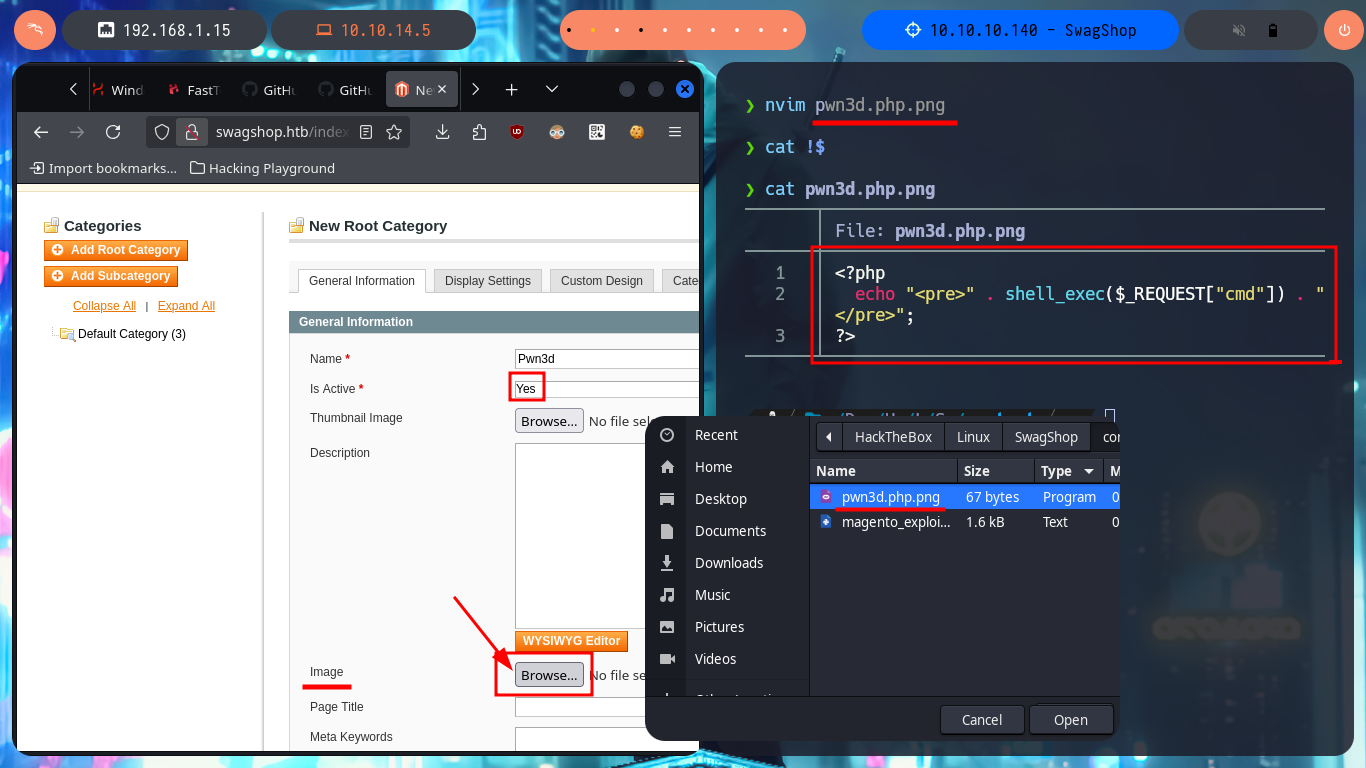Click the Collapse All link

[104, 306]
